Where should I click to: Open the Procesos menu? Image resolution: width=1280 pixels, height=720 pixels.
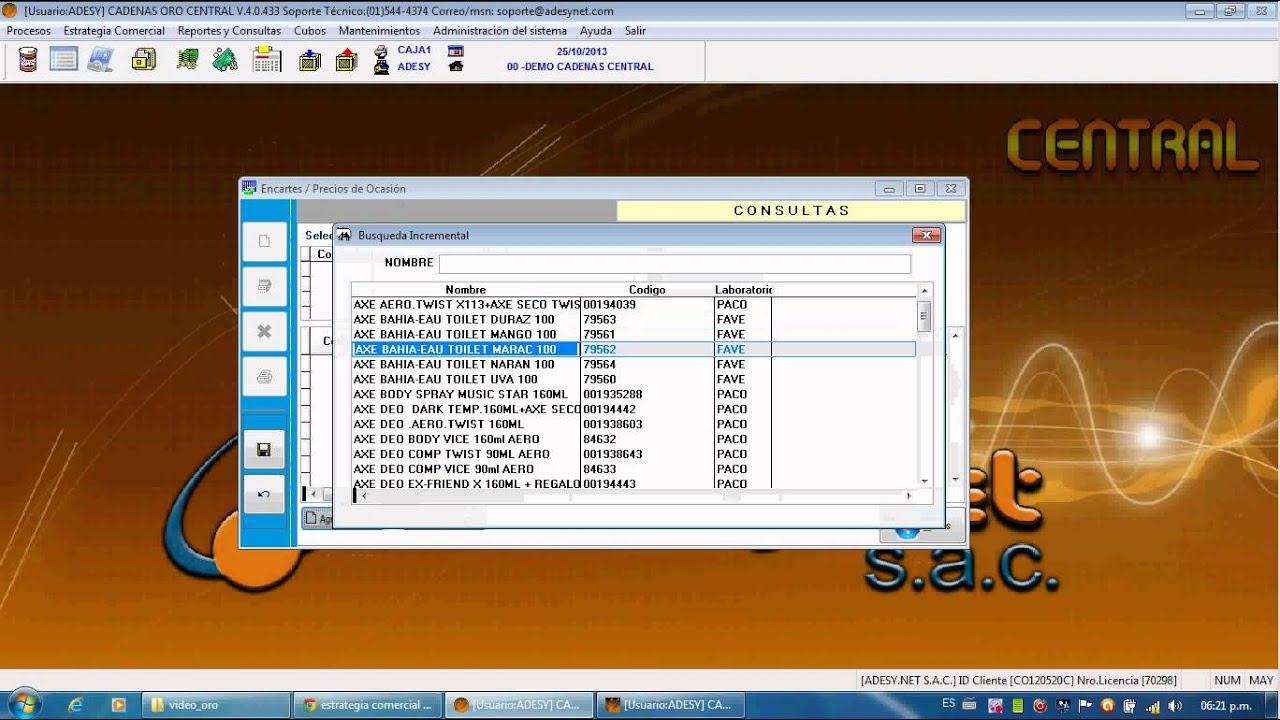[28, 31]
